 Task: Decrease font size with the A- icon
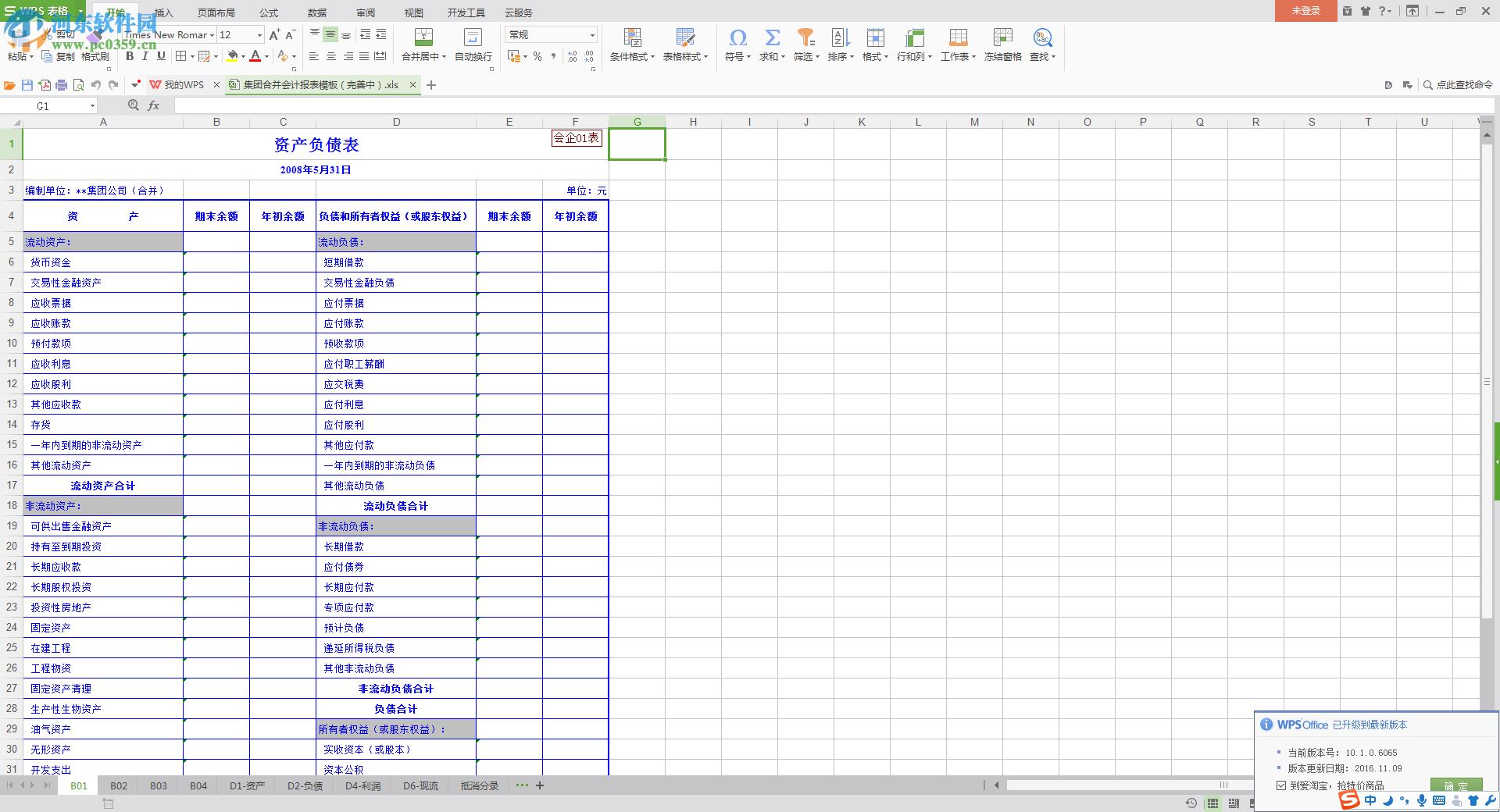pos(290,35)
